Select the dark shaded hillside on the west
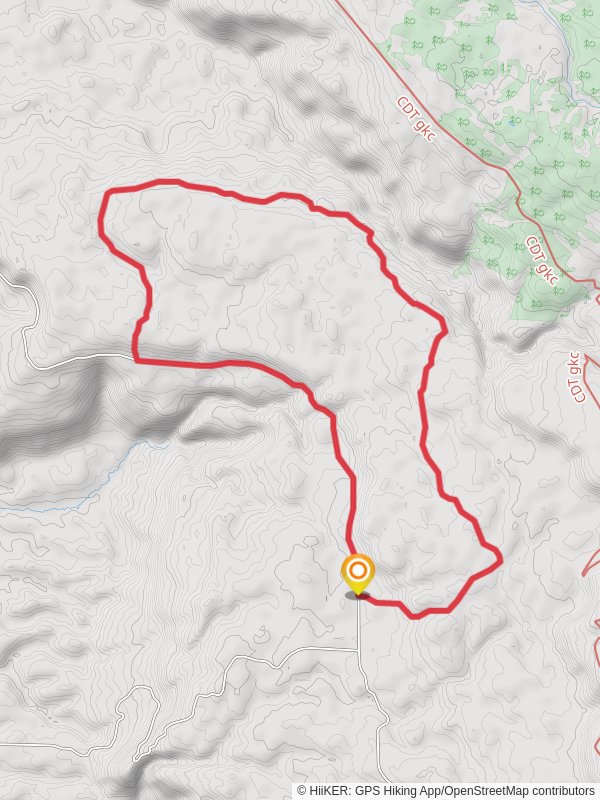 (x=51, y=413)
